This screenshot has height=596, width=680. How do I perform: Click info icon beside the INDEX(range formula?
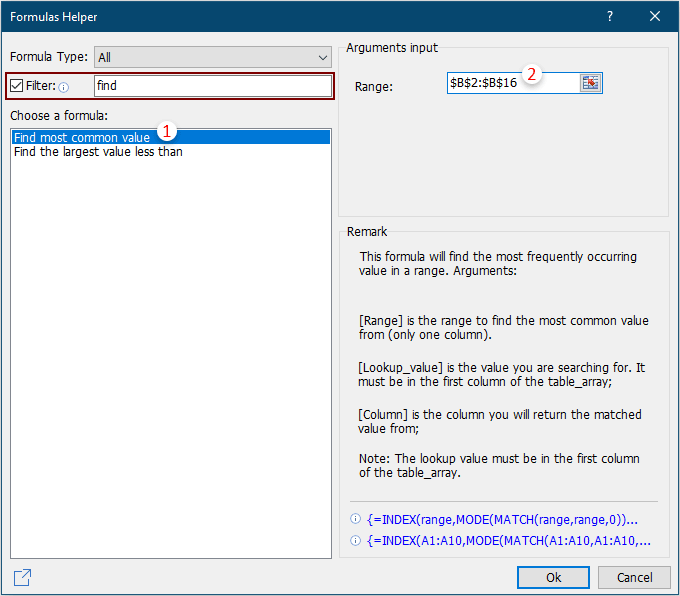tap(355, 520)
